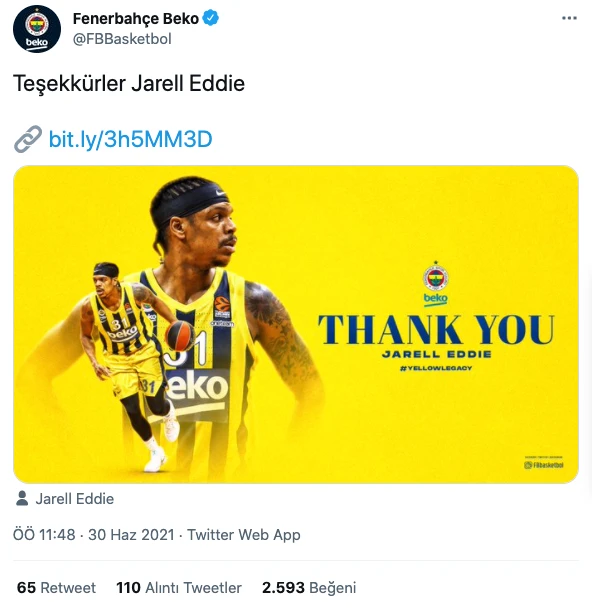Open the tagged Jarell Eddie profile
This screenshot has width=592, height=611.
coord(75,499)
